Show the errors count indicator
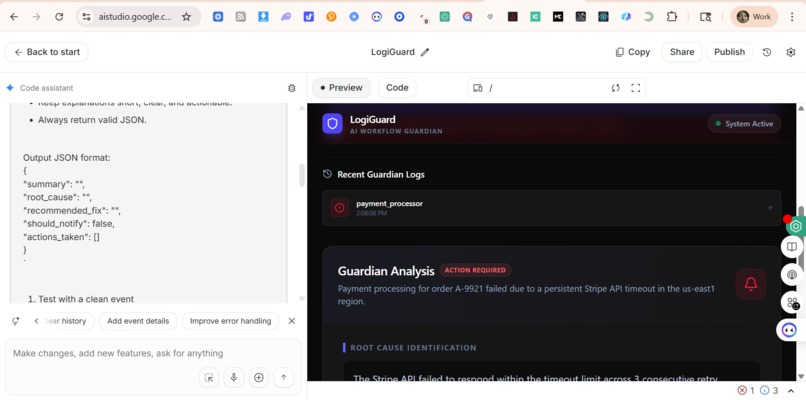 click(x=746, y=391)
